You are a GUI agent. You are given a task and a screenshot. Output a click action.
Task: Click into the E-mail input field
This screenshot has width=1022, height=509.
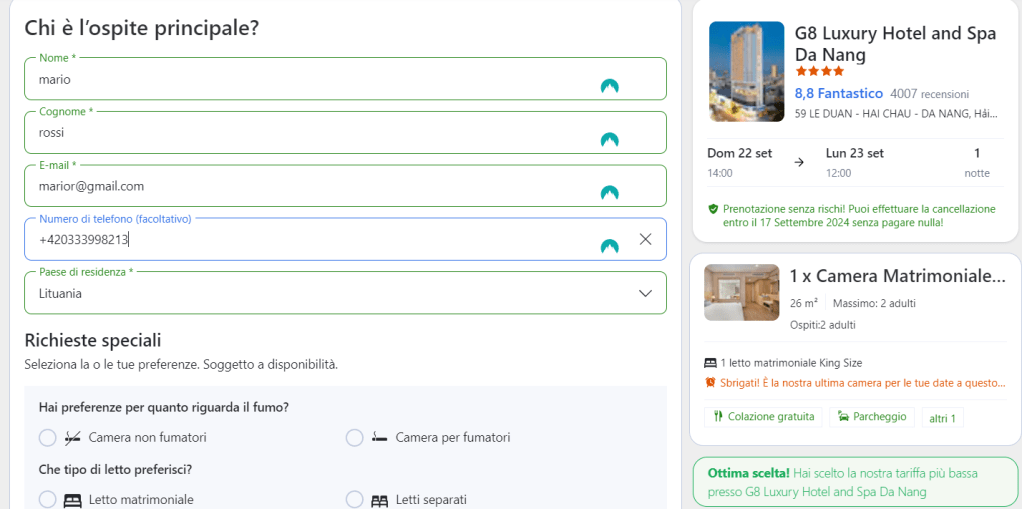click(300, 186)
